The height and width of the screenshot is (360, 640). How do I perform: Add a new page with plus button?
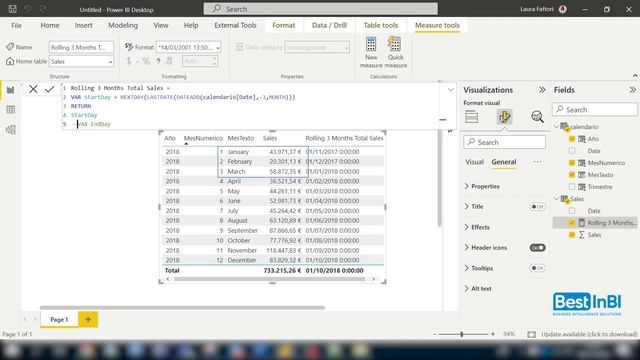[88, 319]
